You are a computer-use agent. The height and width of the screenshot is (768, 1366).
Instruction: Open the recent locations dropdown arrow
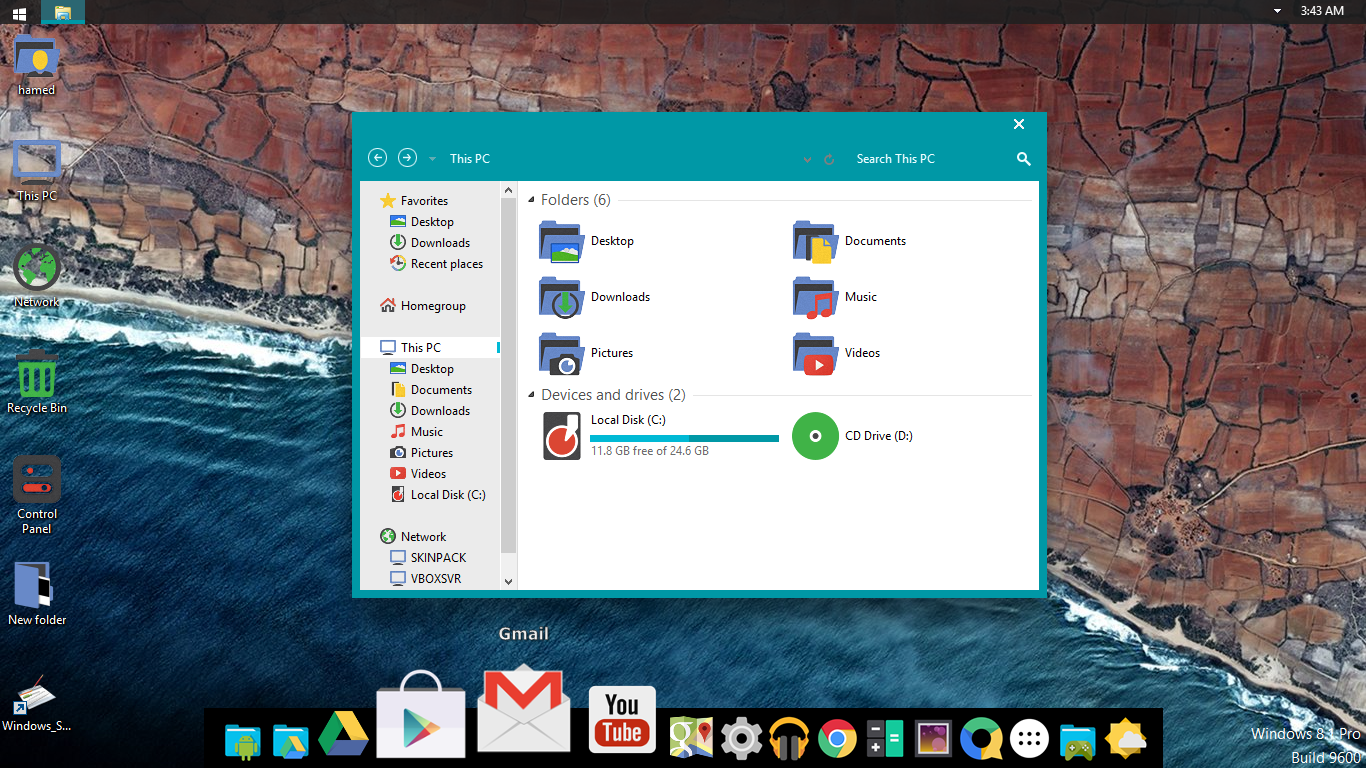tap(432, 159)
